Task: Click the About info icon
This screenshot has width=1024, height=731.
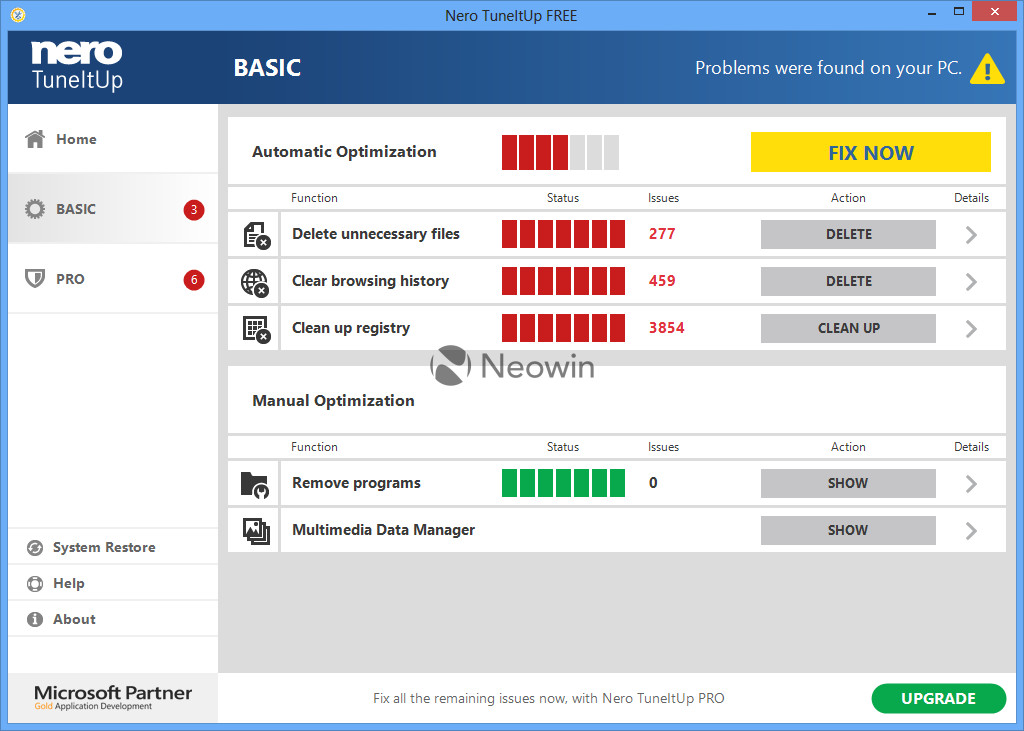Action: coord(35,619)
